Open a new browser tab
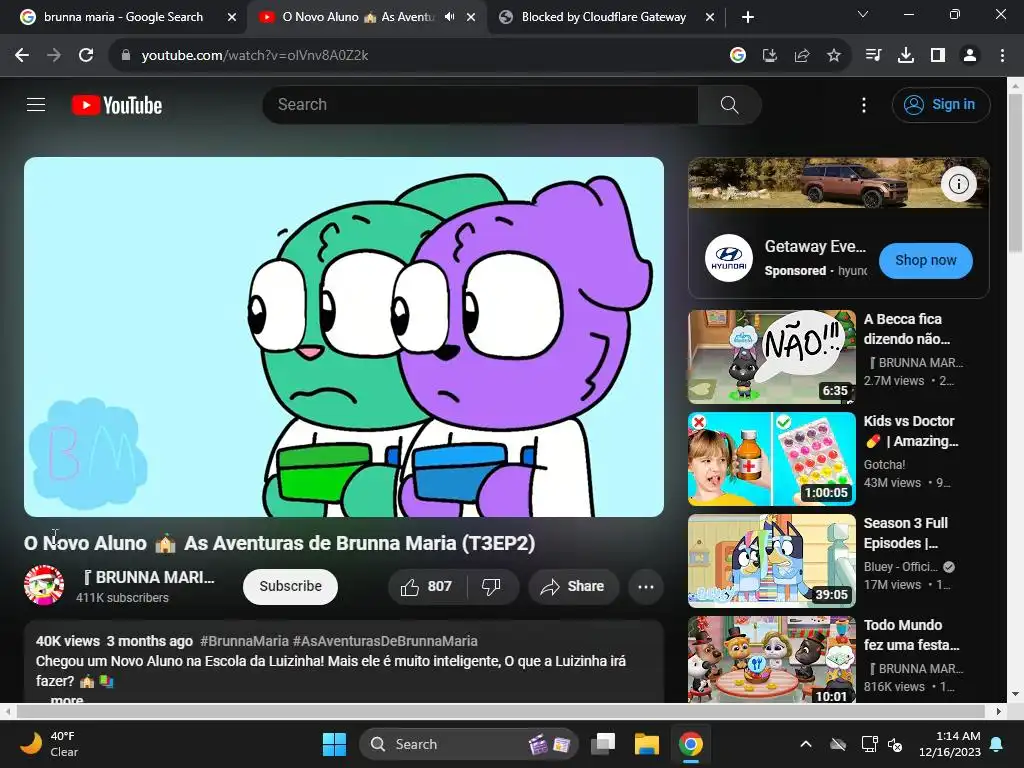This screenshot has height=768, width=1024. click(x=748, y=17)
